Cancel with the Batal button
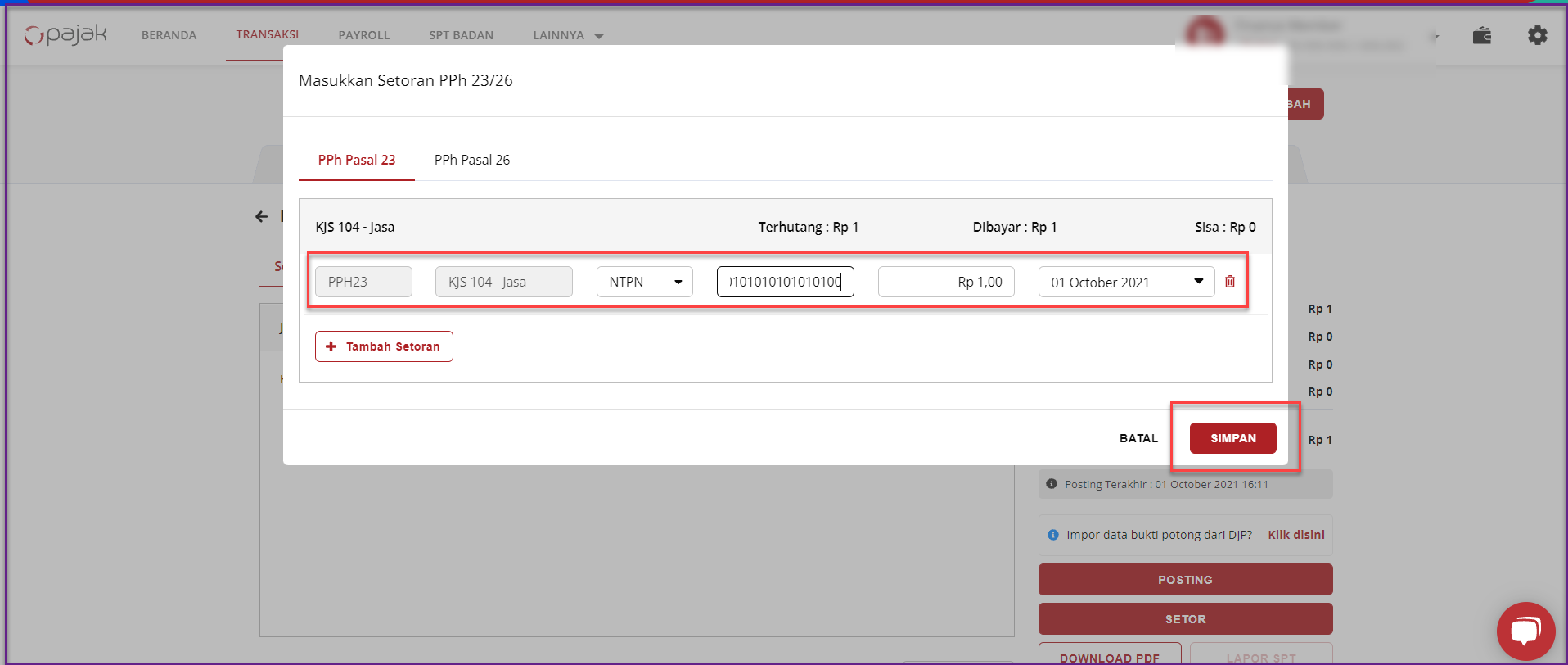 (1138, 438)
